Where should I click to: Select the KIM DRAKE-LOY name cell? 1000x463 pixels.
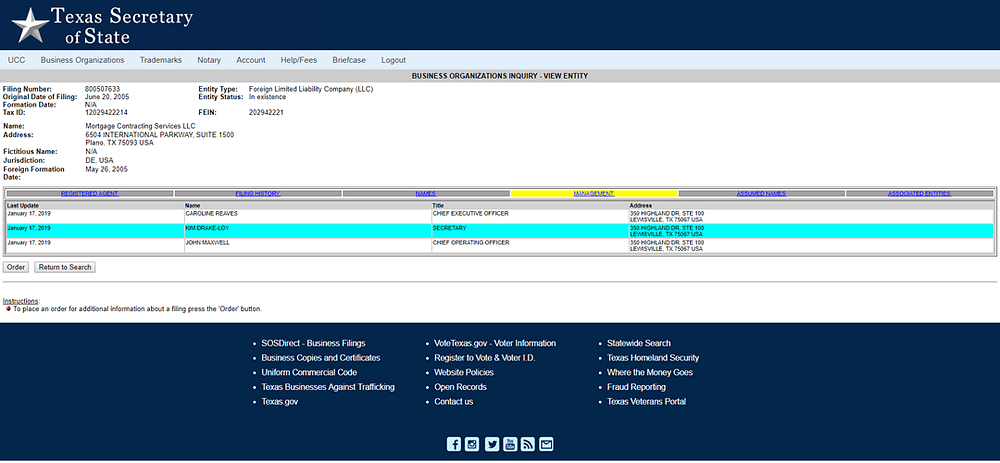pos(308,232)
